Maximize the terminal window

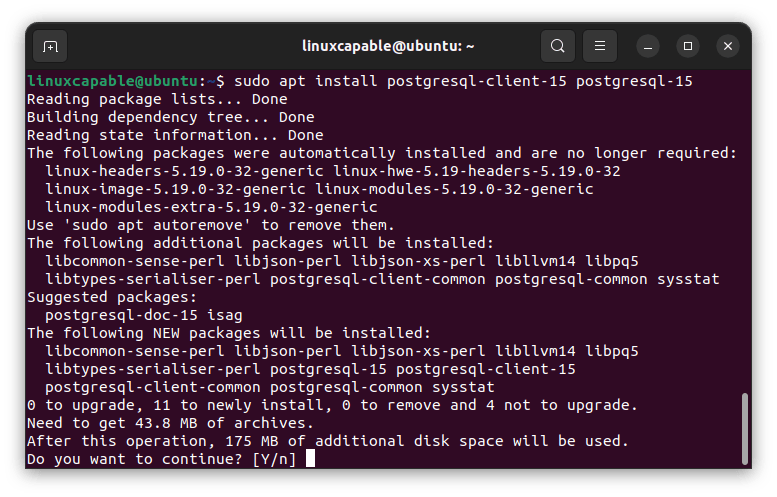click(x=688, y=47)
